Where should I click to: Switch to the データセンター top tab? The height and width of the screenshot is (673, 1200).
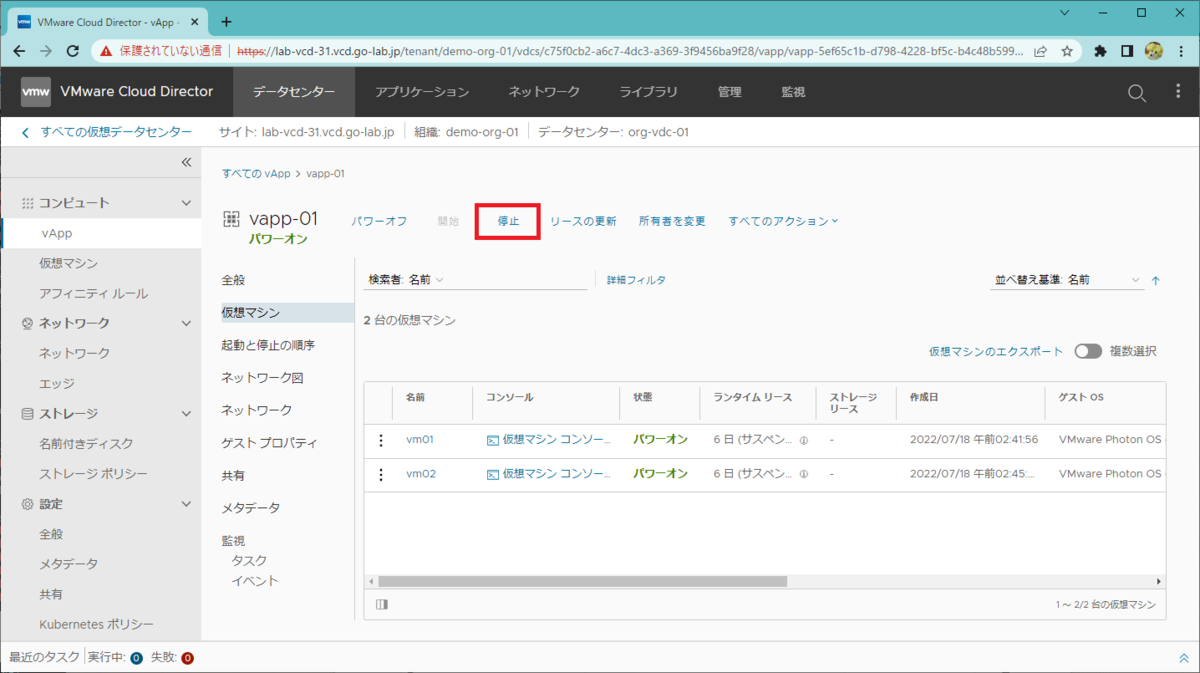coord(294,92)
